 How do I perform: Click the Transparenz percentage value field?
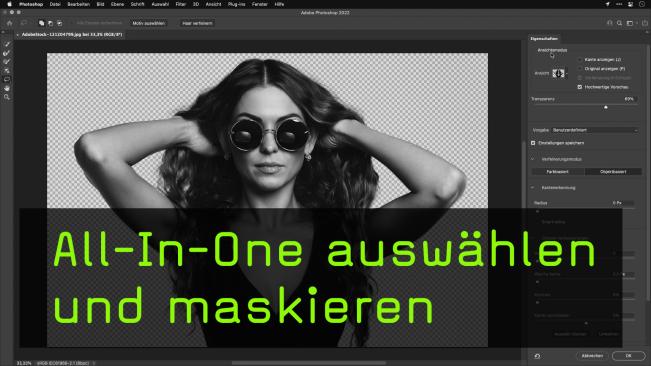tap(629, 99)
